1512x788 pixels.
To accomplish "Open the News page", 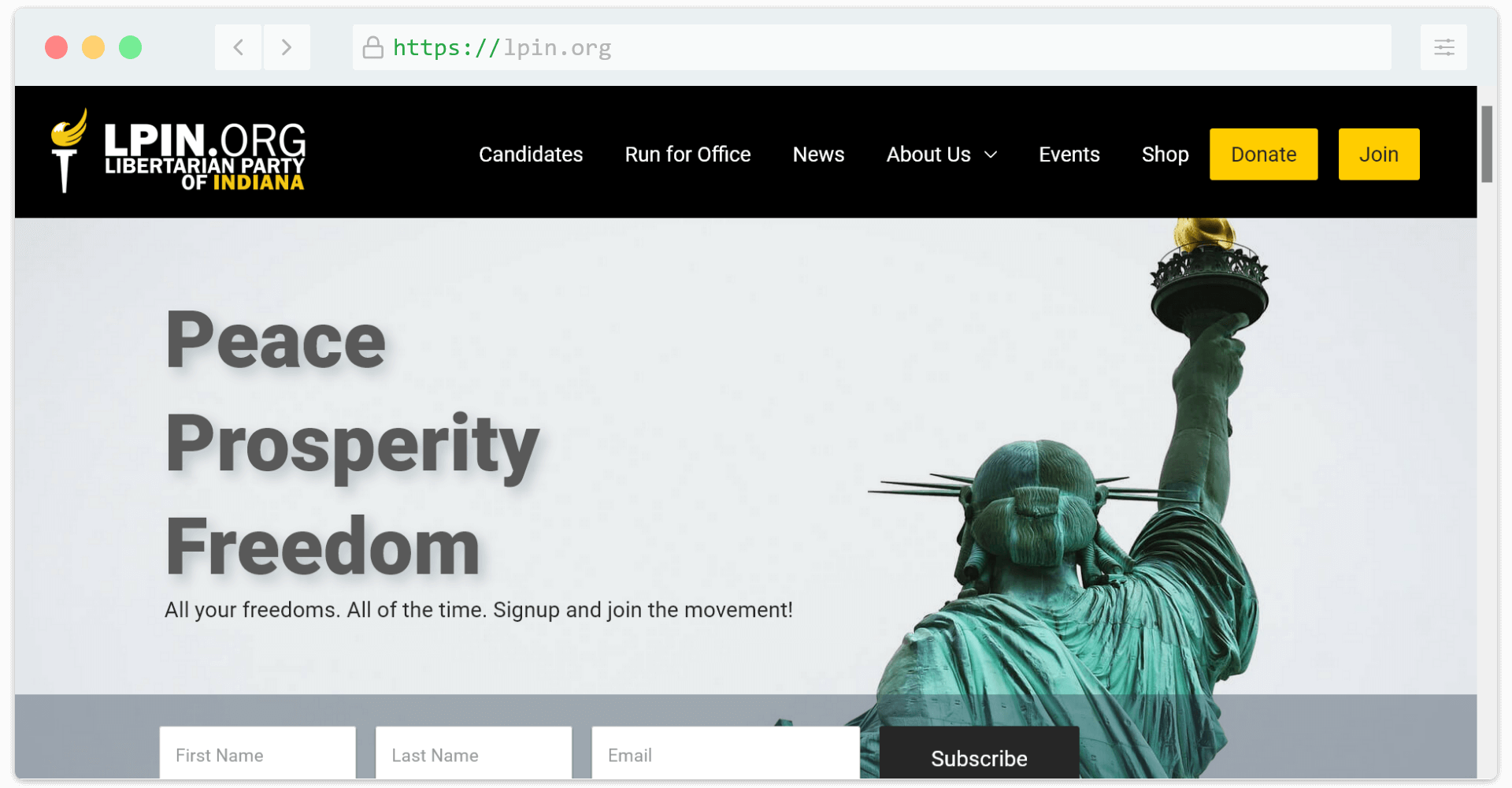I will pos(818,154).
